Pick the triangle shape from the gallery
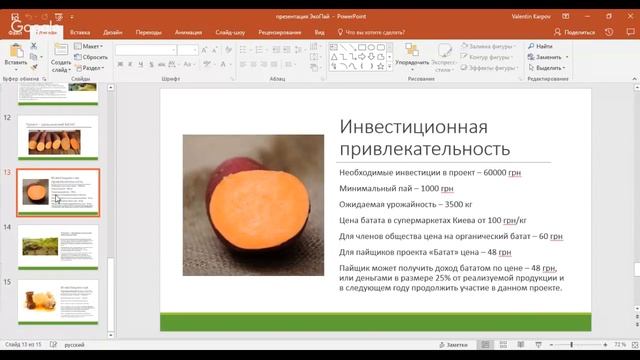This screenshot has height=360, width=640. (x=334, y=57)
